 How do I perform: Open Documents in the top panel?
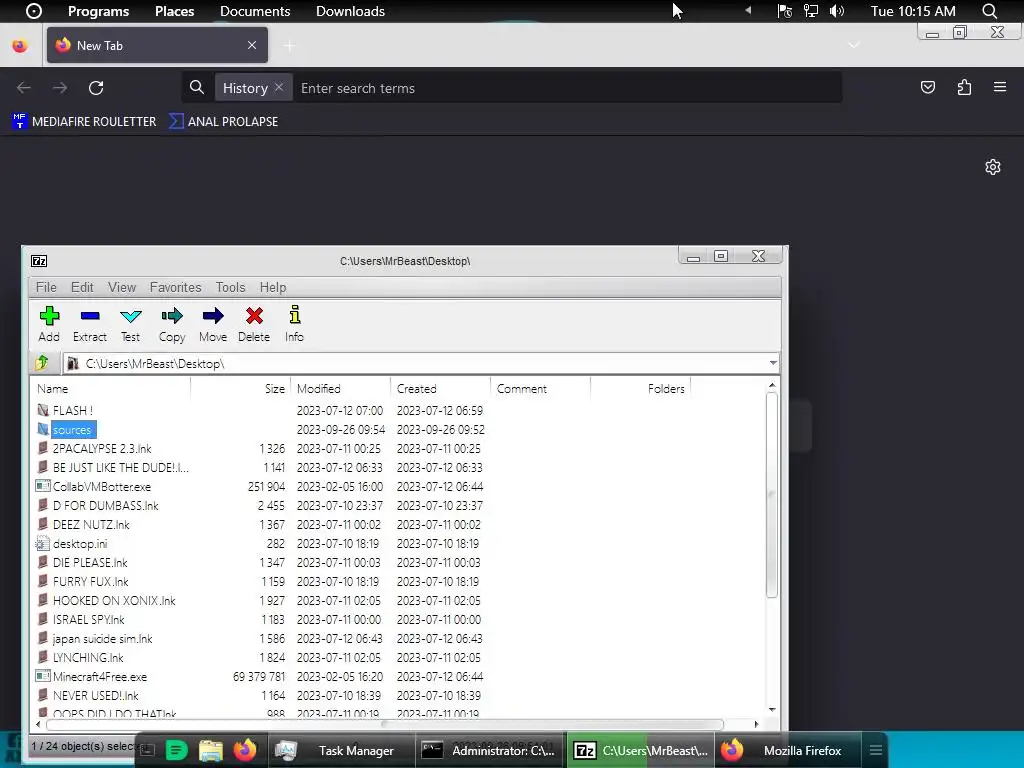pos(255,11)
